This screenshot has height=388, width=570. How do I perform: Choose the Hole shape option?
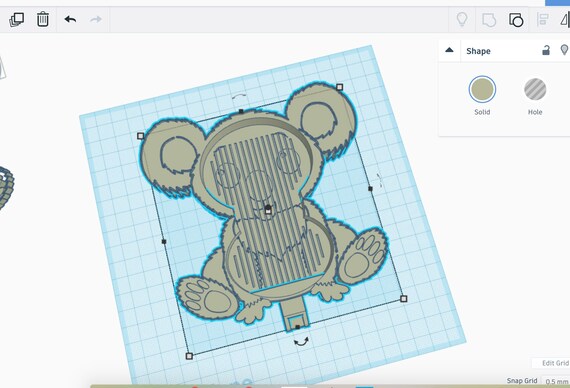coord(535,89)
